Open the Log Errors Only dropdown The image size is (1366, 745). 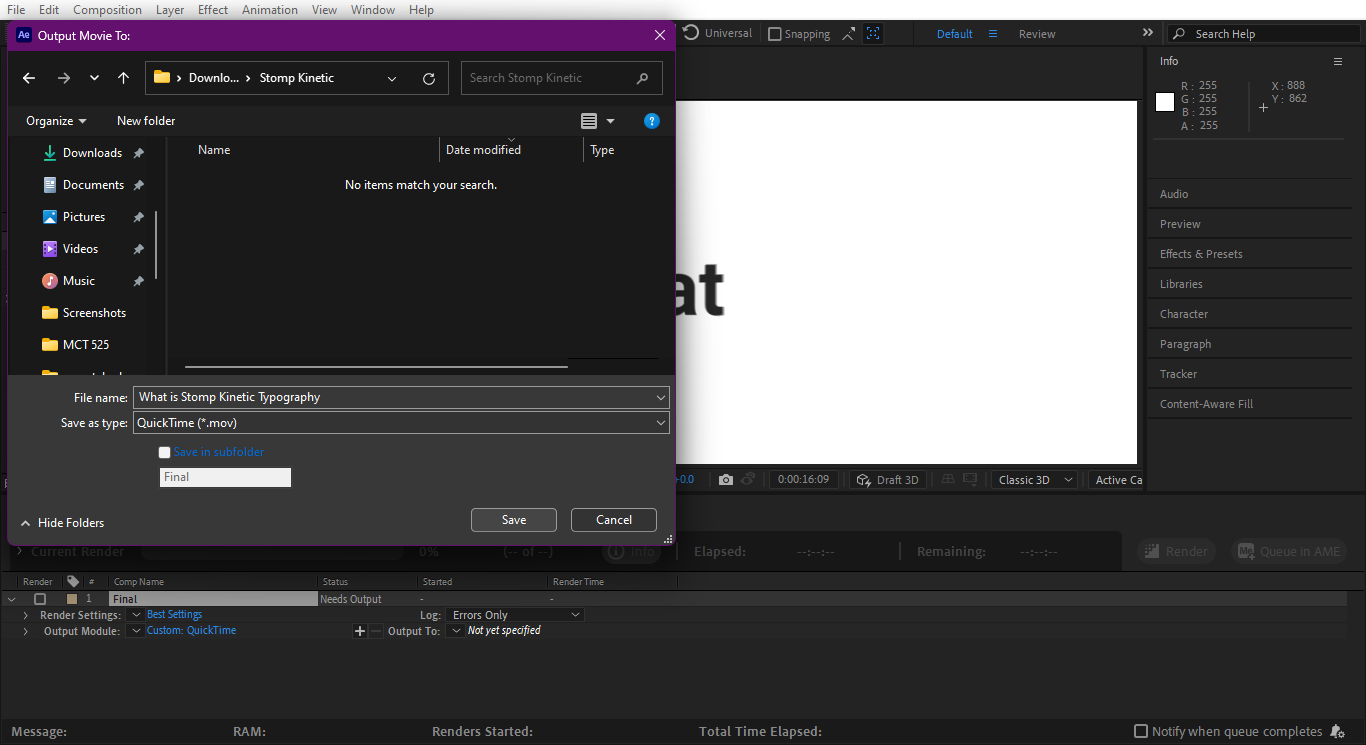tap(515, 615)
